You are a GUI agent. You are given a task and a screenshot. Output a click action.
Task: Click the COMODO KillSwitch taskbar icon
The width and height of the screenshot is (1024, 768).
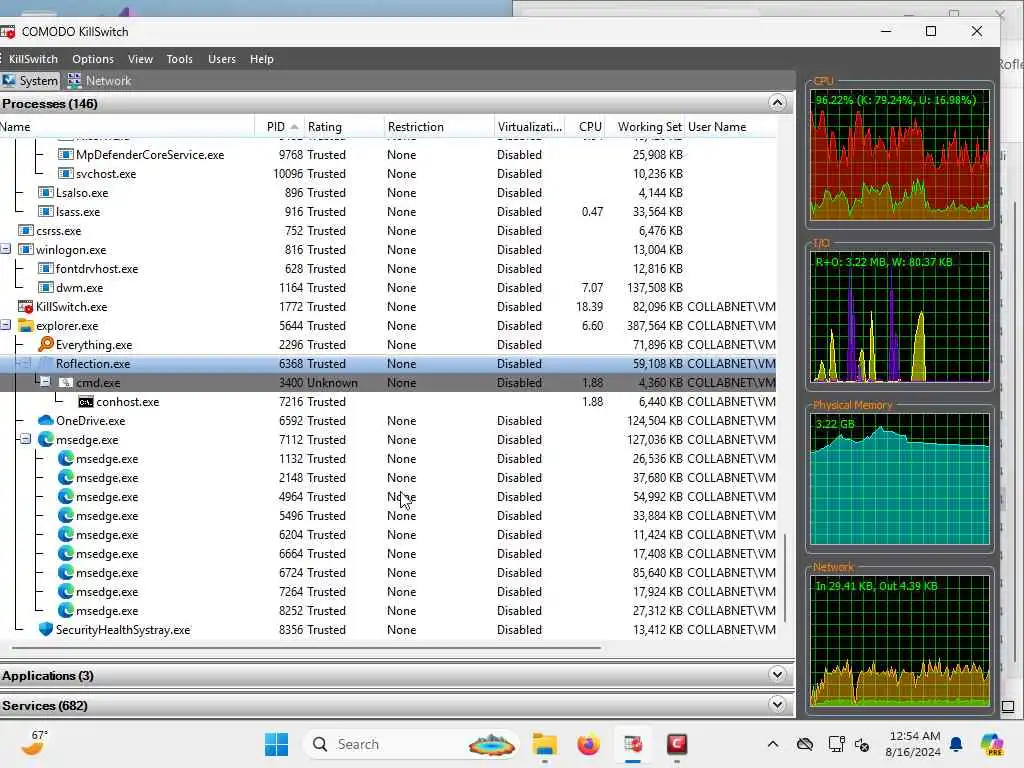pos(633,744)
